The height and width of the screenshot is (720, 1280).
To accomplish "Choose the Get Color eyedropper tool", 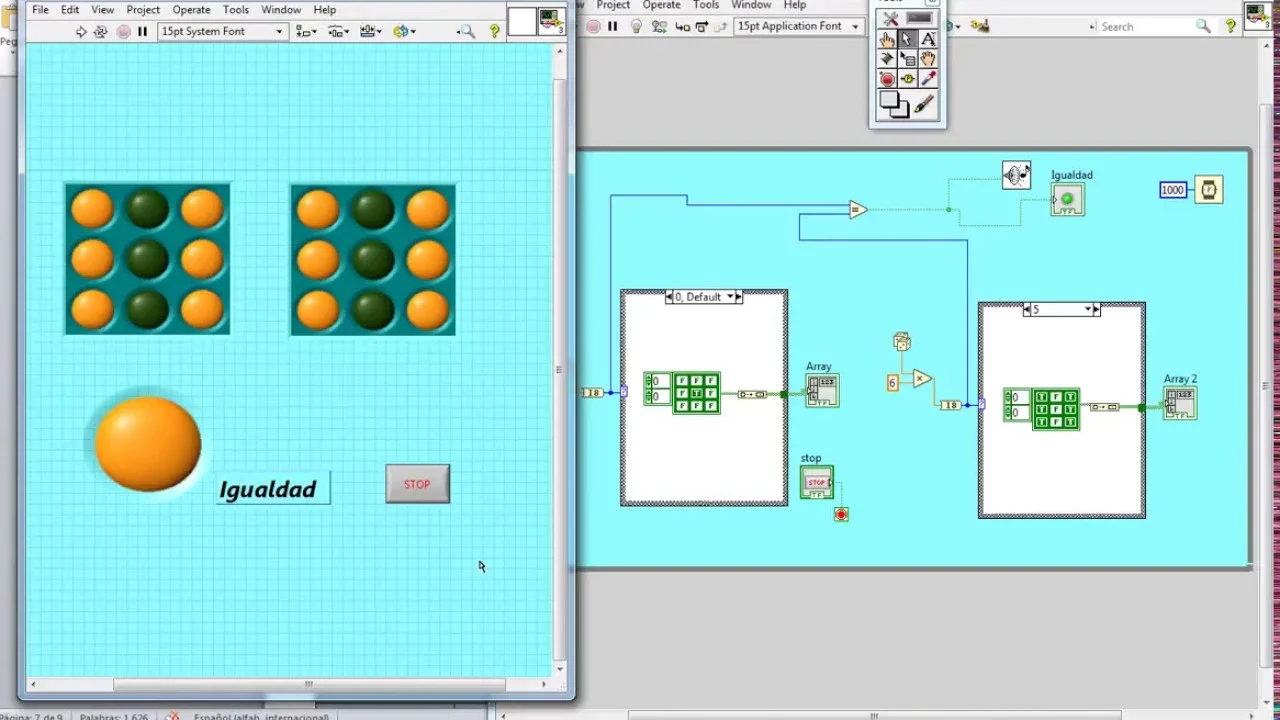I will tap(928, 79).
